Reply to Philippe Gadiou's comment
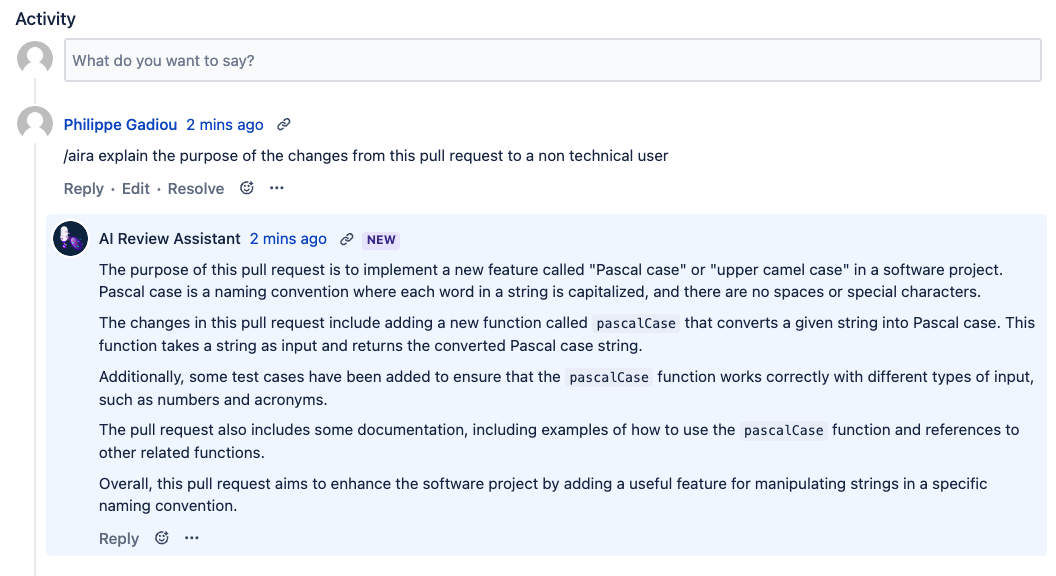The width and height of the screenshot is (1056, 576). (83, 189)
